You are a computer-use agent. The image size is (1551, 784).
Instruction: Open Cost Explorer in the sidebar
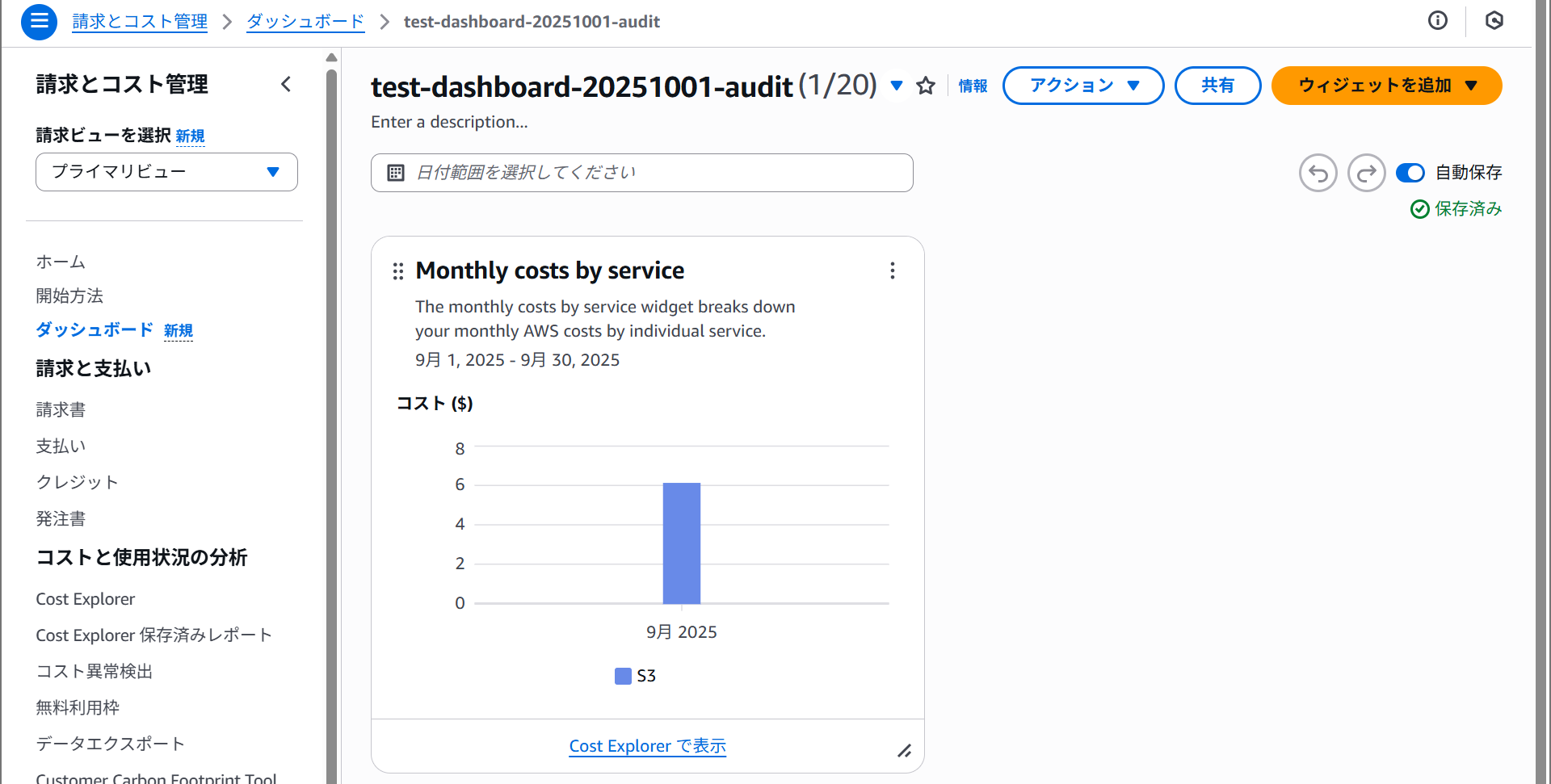pyautogui.click(x=86, y=599)
